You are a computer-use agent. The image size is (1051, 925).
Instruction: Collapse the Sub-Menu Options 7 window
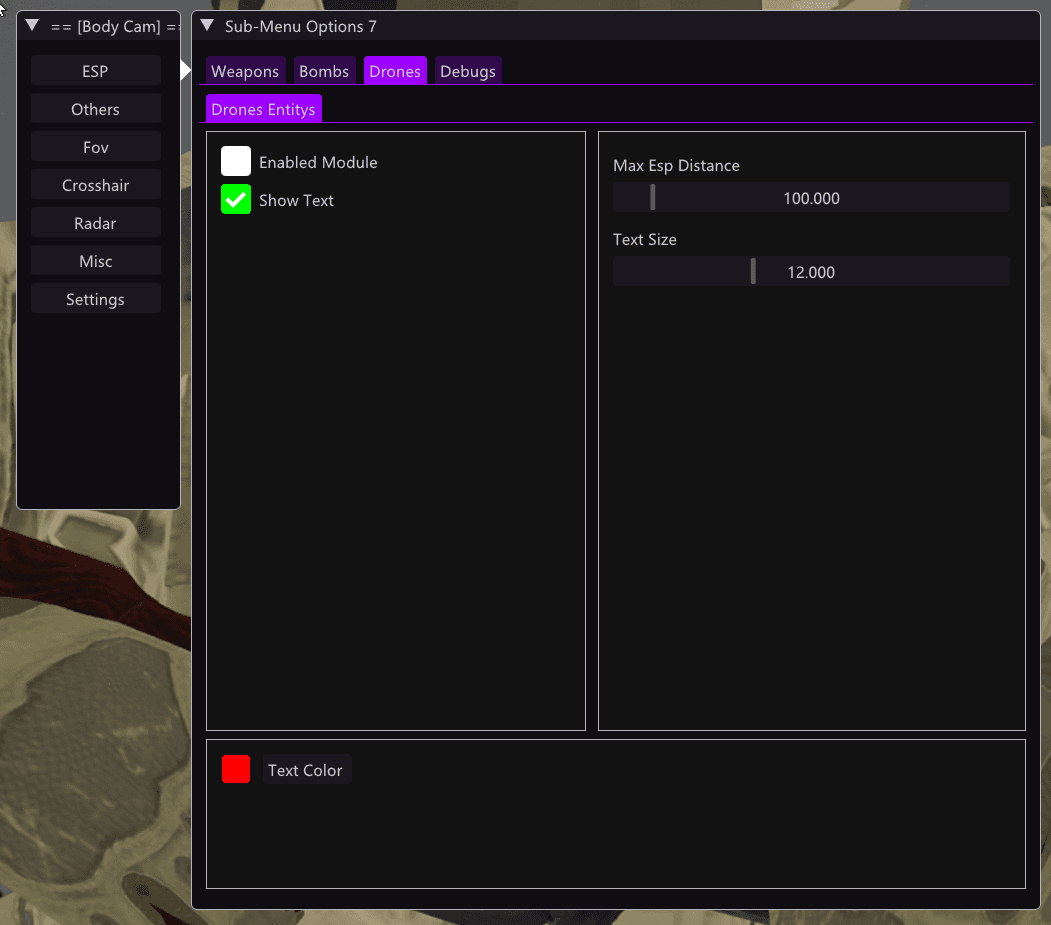pyautogui.click(x=207, y=25)
